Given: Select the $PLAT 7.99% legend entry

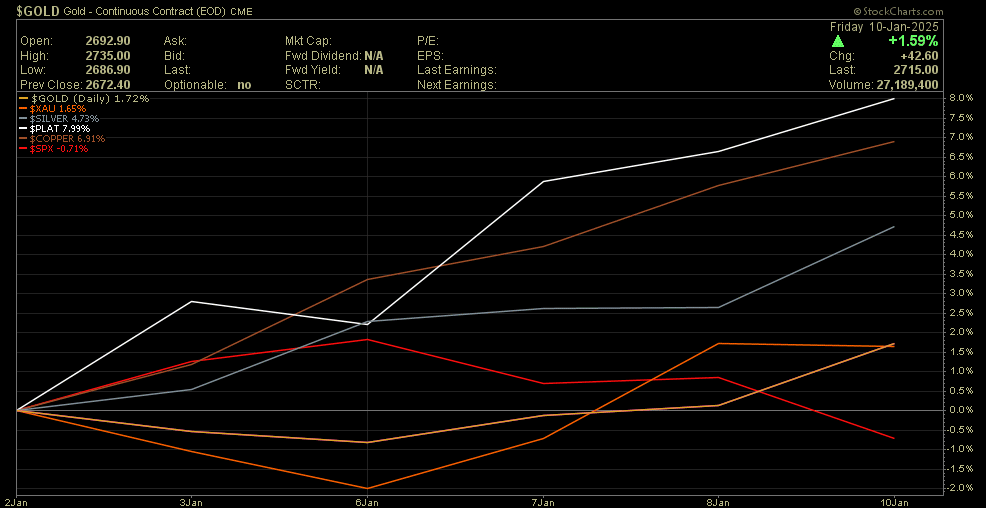Looking at the screenshot, I should [55, 129].
